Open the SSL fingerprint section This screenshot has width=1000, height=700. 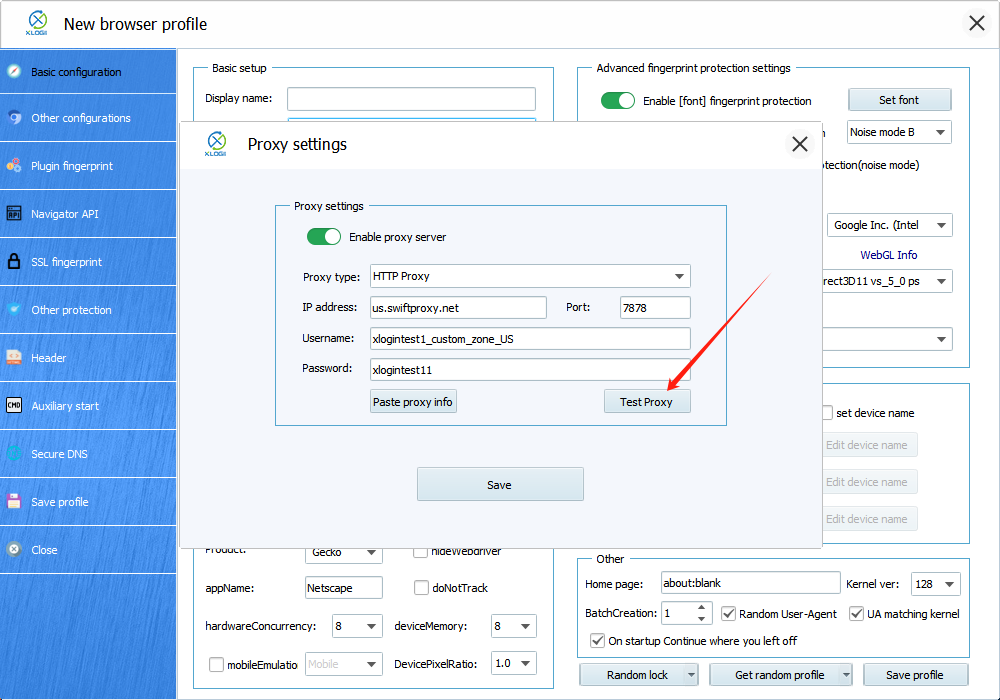pyautogui.click(x=88, y=261)
